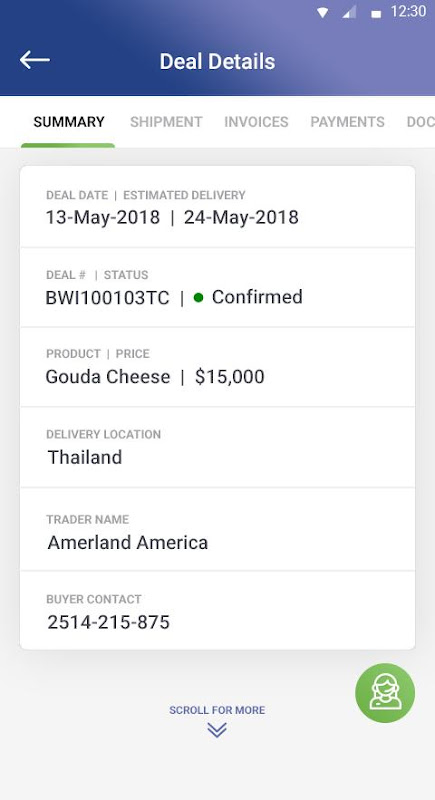435x800 pixels.
Task: Go to the Payments tab
Action: point(347,122)
